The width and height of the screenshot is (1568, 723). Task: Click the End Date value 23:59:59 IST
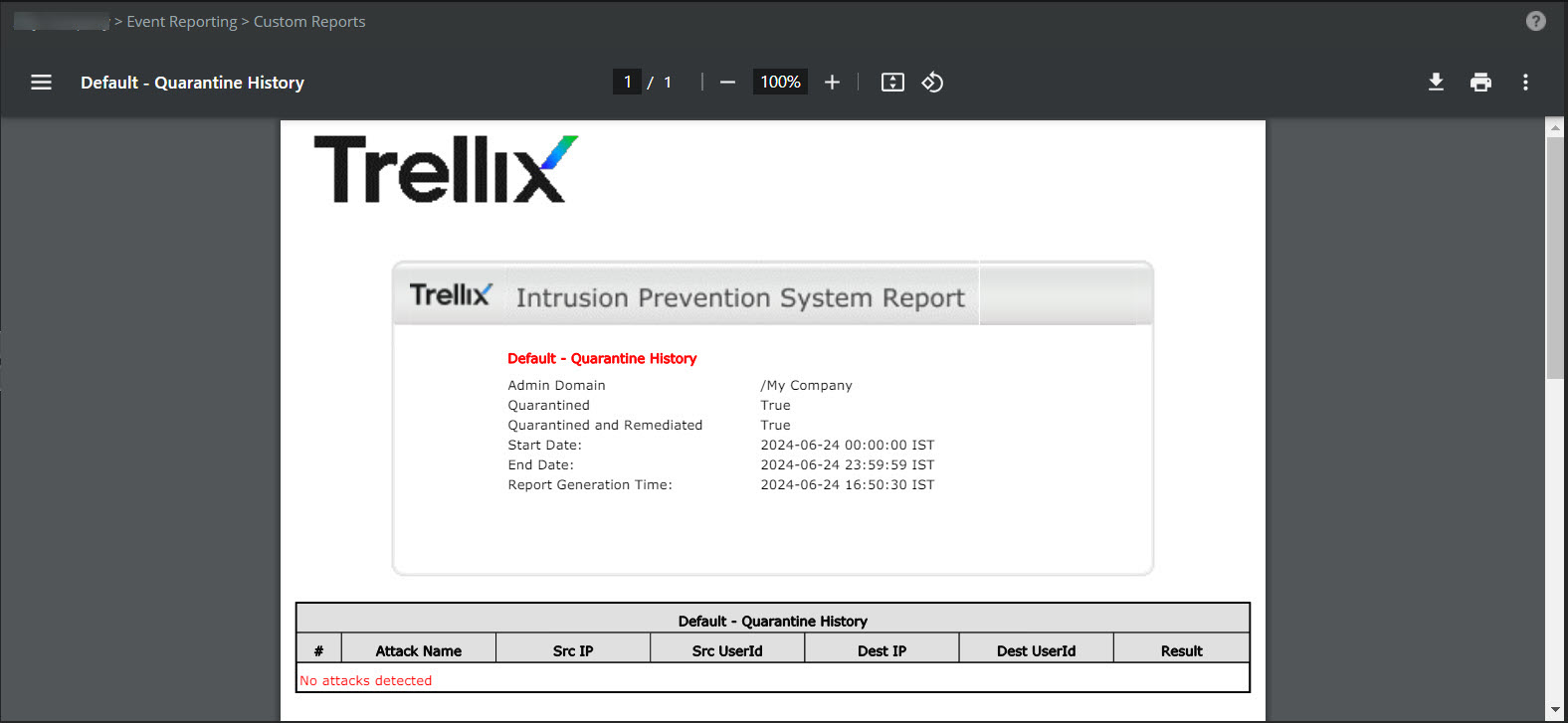pos(848,465)
